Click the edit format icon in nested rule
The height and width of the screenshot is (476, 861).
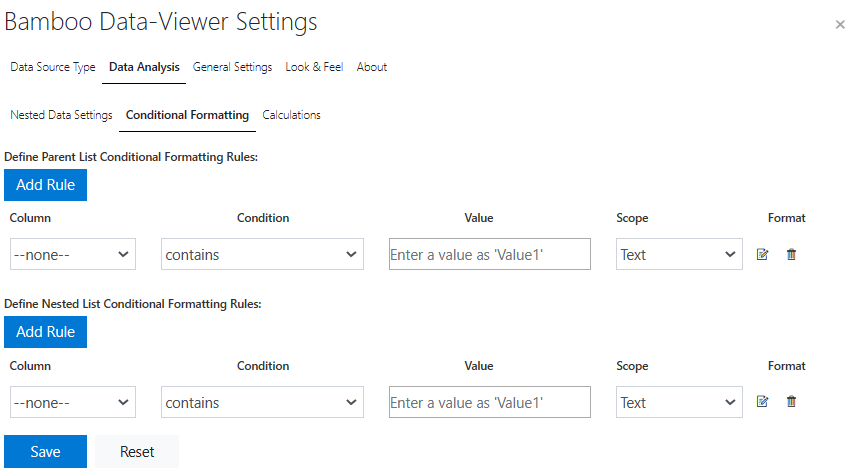click(762, 402)
